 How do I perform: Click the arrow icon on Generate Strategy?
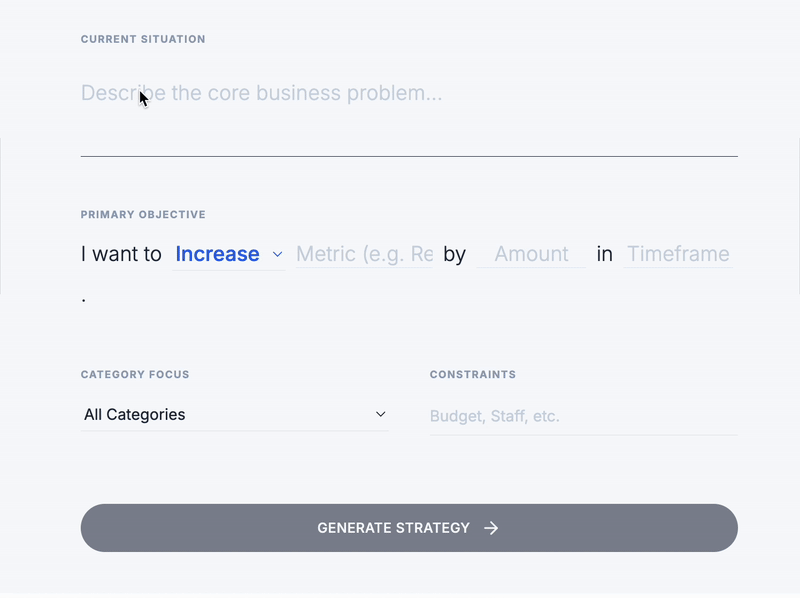491,528
